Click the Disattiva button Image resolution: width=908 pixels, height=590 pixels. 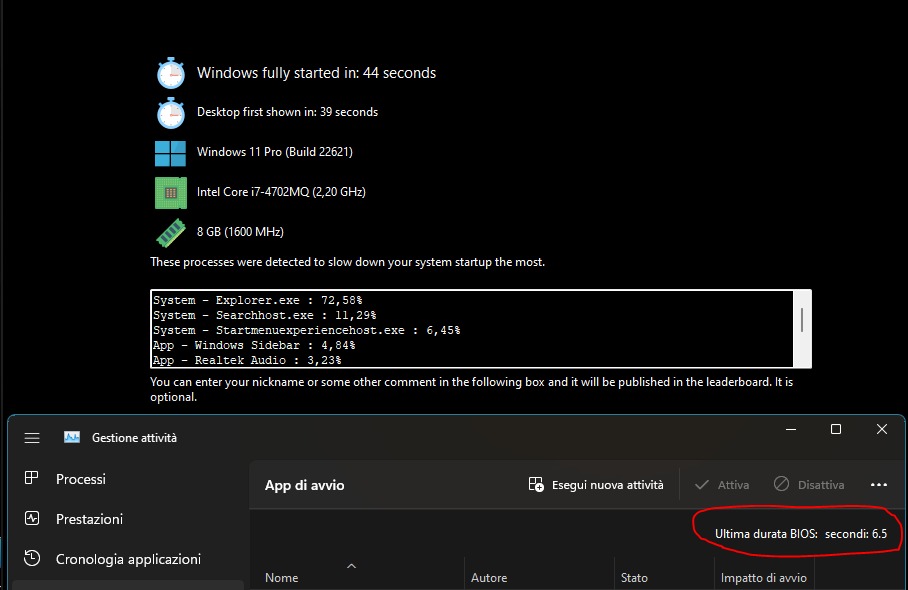point(809,485)
